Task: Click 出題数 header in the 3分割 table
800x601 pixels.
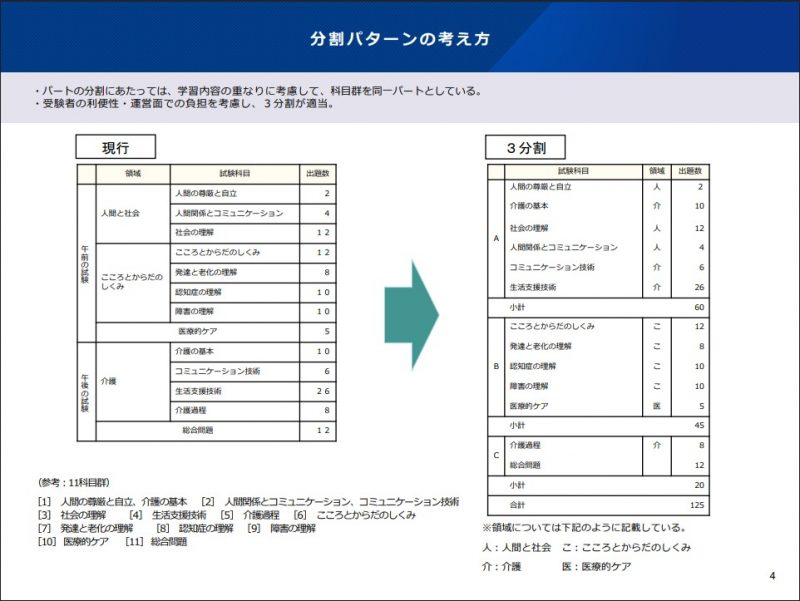Action: tap(691, 171)
